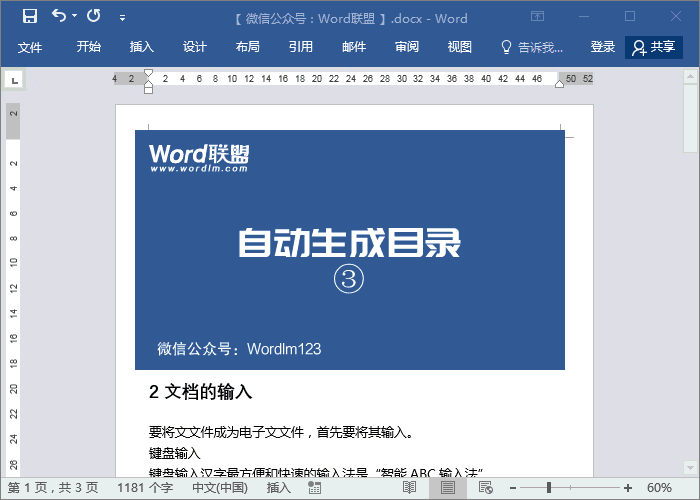
Task: Click the macro recording icon in status bar
Action: (314, 488)
